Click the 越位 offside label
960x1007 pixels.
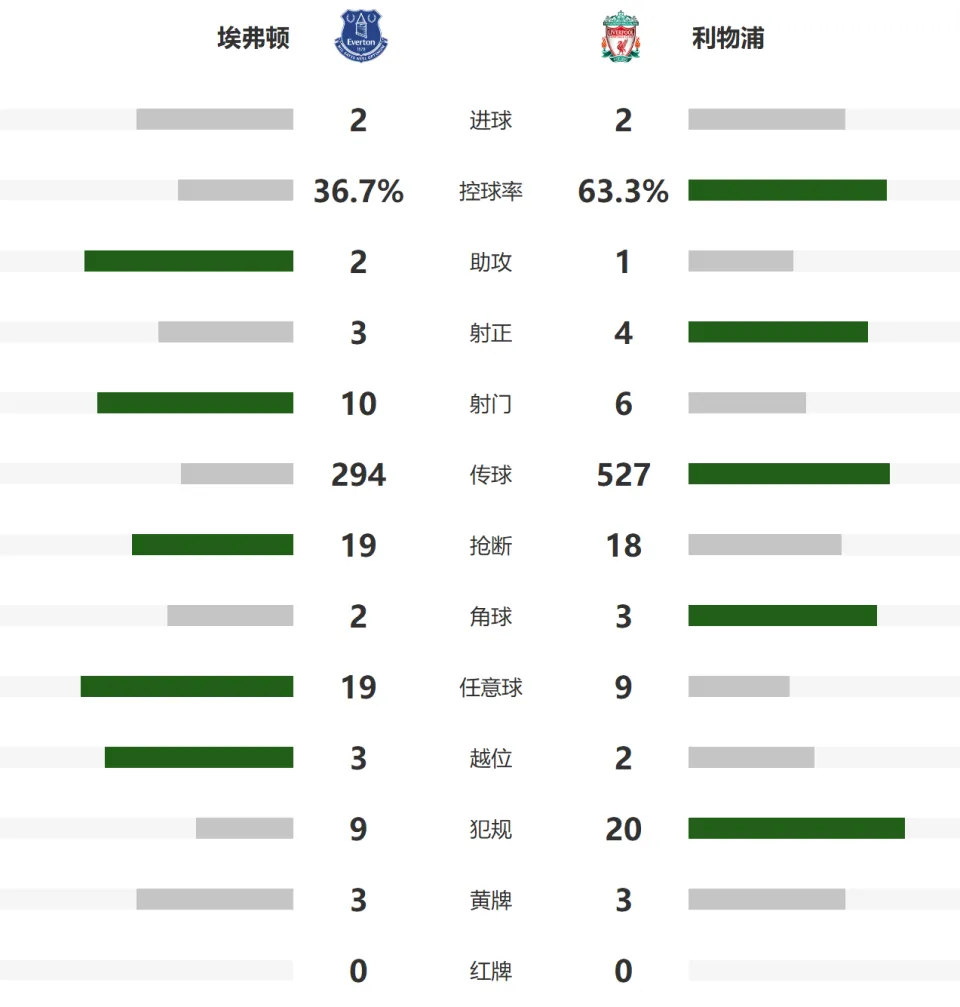click(491, 758)
